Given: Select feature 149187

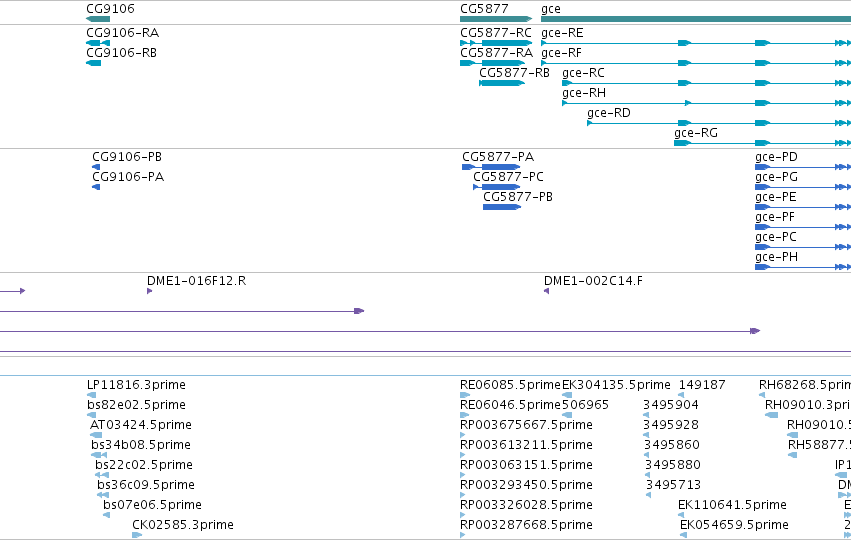Looking at the screenshot, I should pyautogui.click(x=702, y=385).
